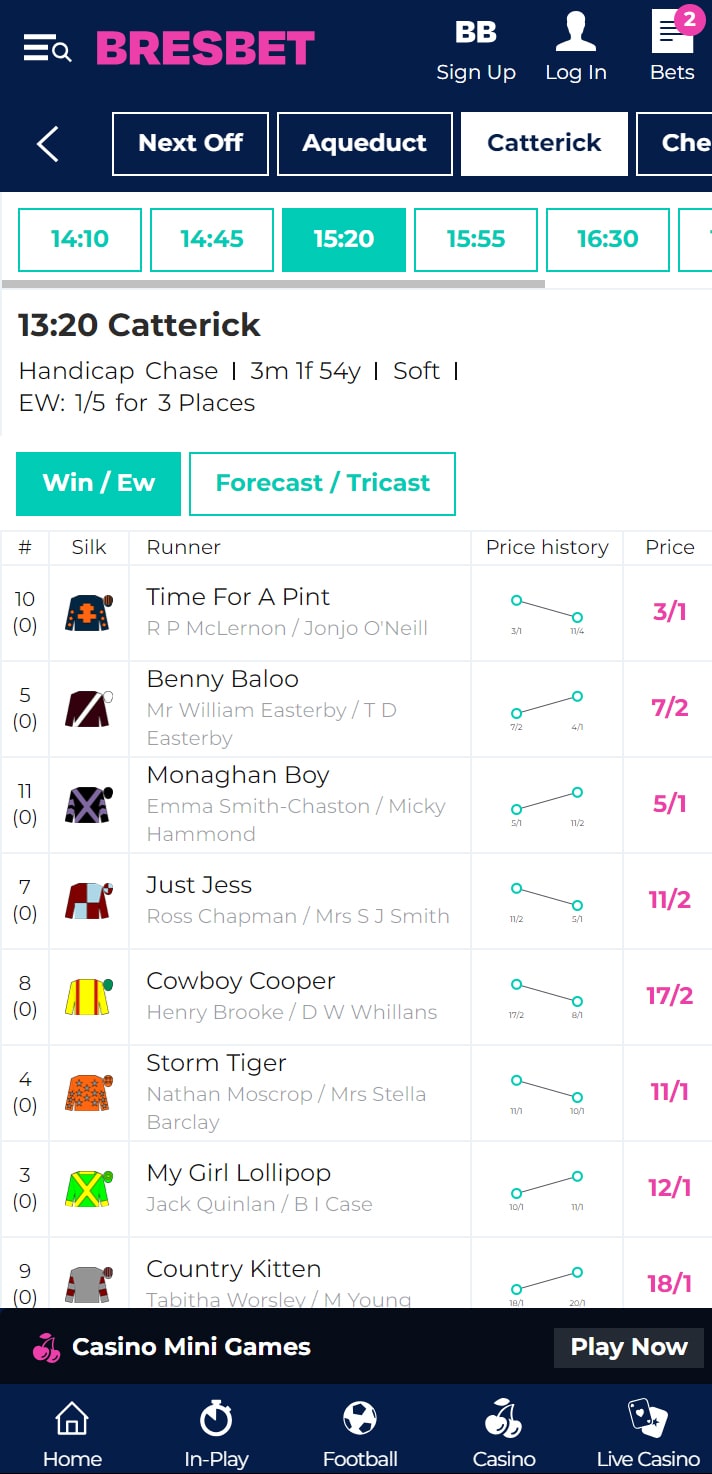Open Football ball icon
Viewport: 712px width, 1474px height.
[360, 1418]
